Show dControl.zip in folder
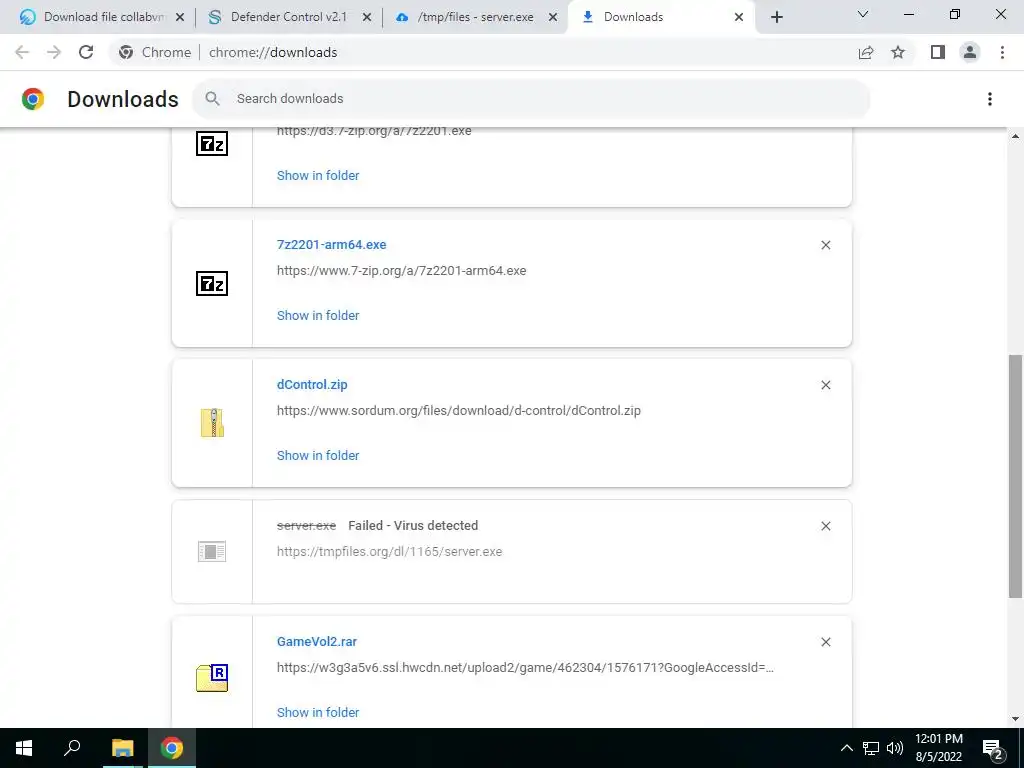Image resolution: width=1024 pixels, height=768 pixels. (318, 455)
